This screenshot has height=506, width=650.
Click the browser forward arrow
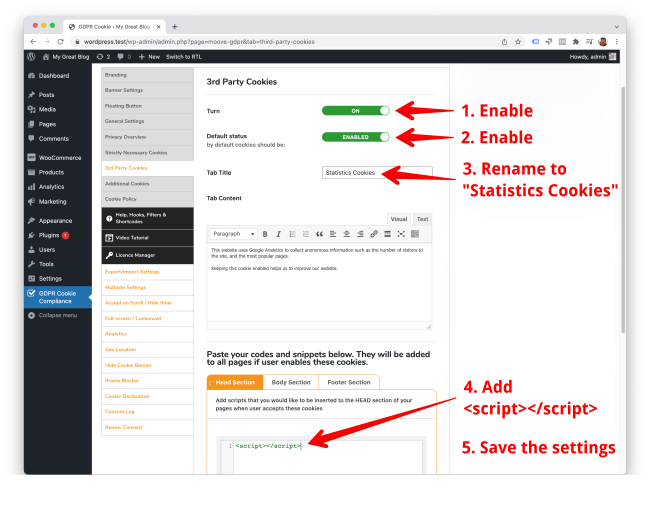[47, 41]
